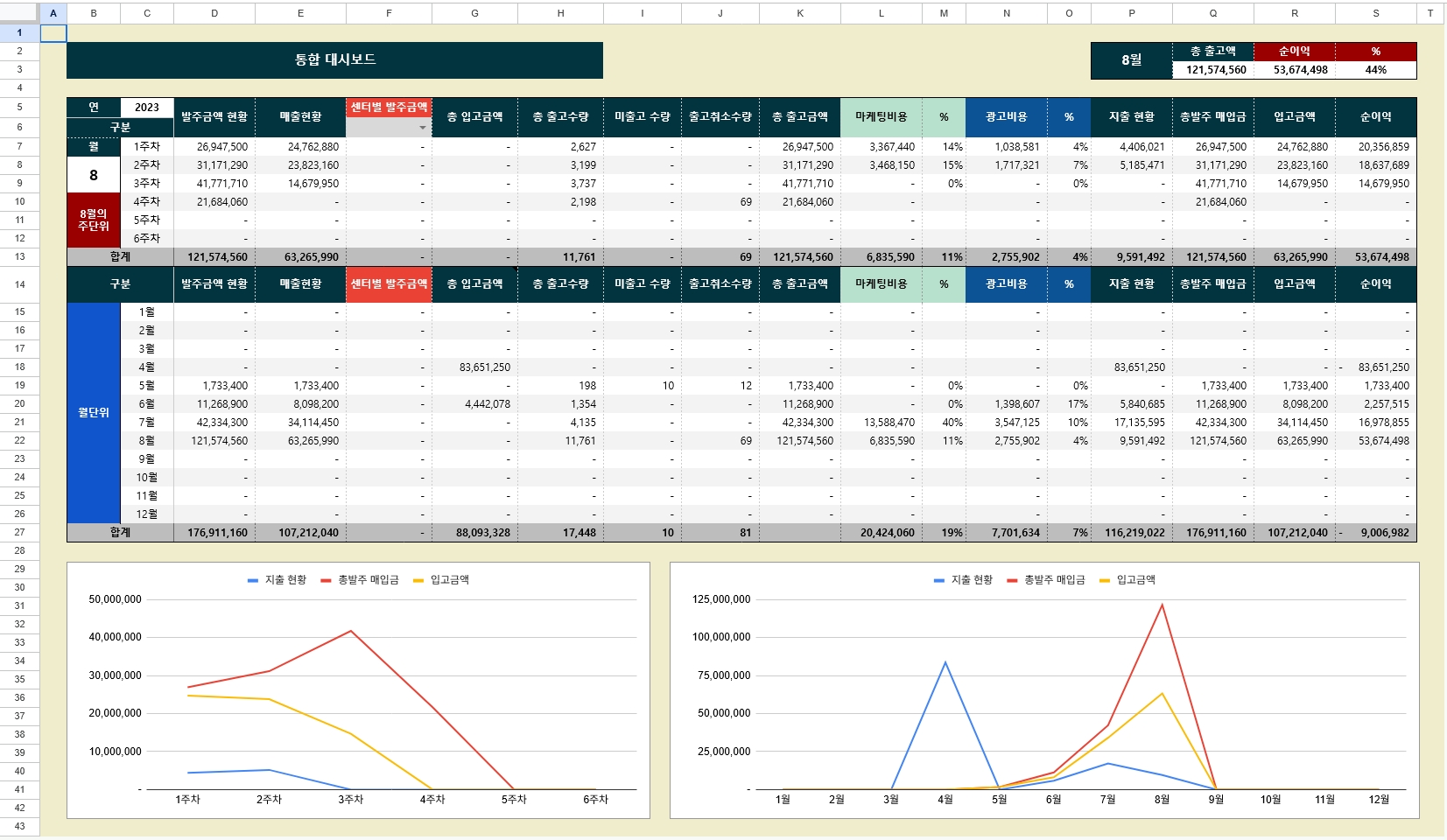The image size is (1447, 840).
Task: Select column header D
Action: 214,13
